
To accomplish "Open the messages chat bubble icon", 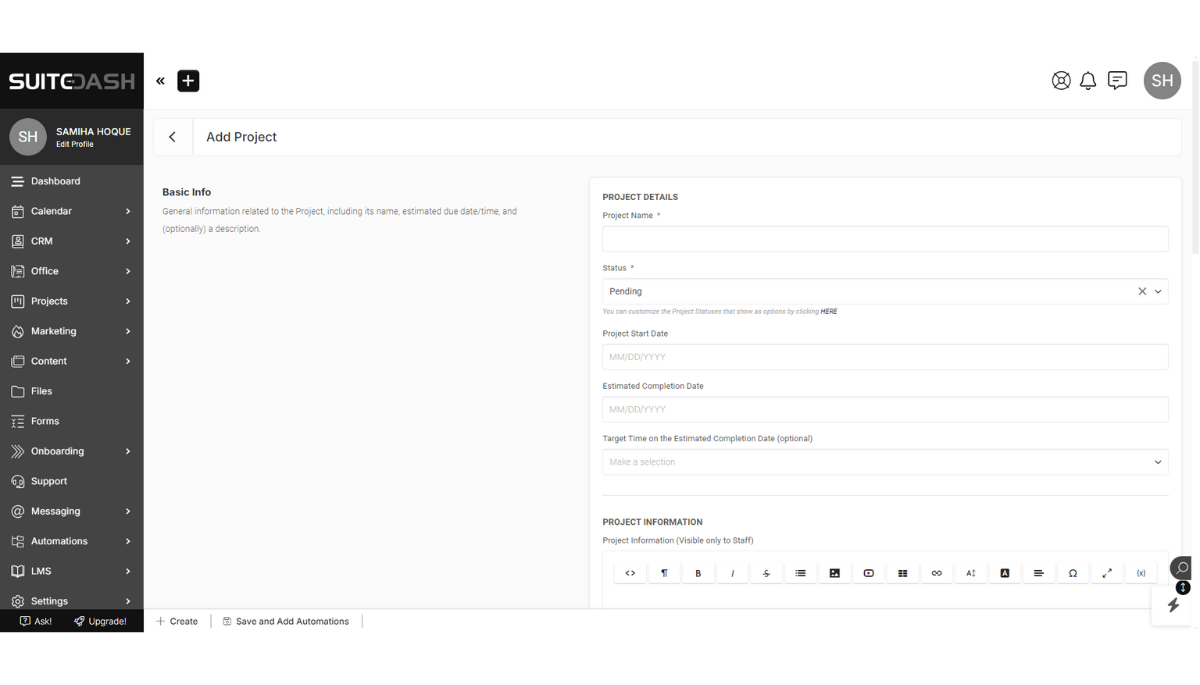I will click(x=1117, y=80).
